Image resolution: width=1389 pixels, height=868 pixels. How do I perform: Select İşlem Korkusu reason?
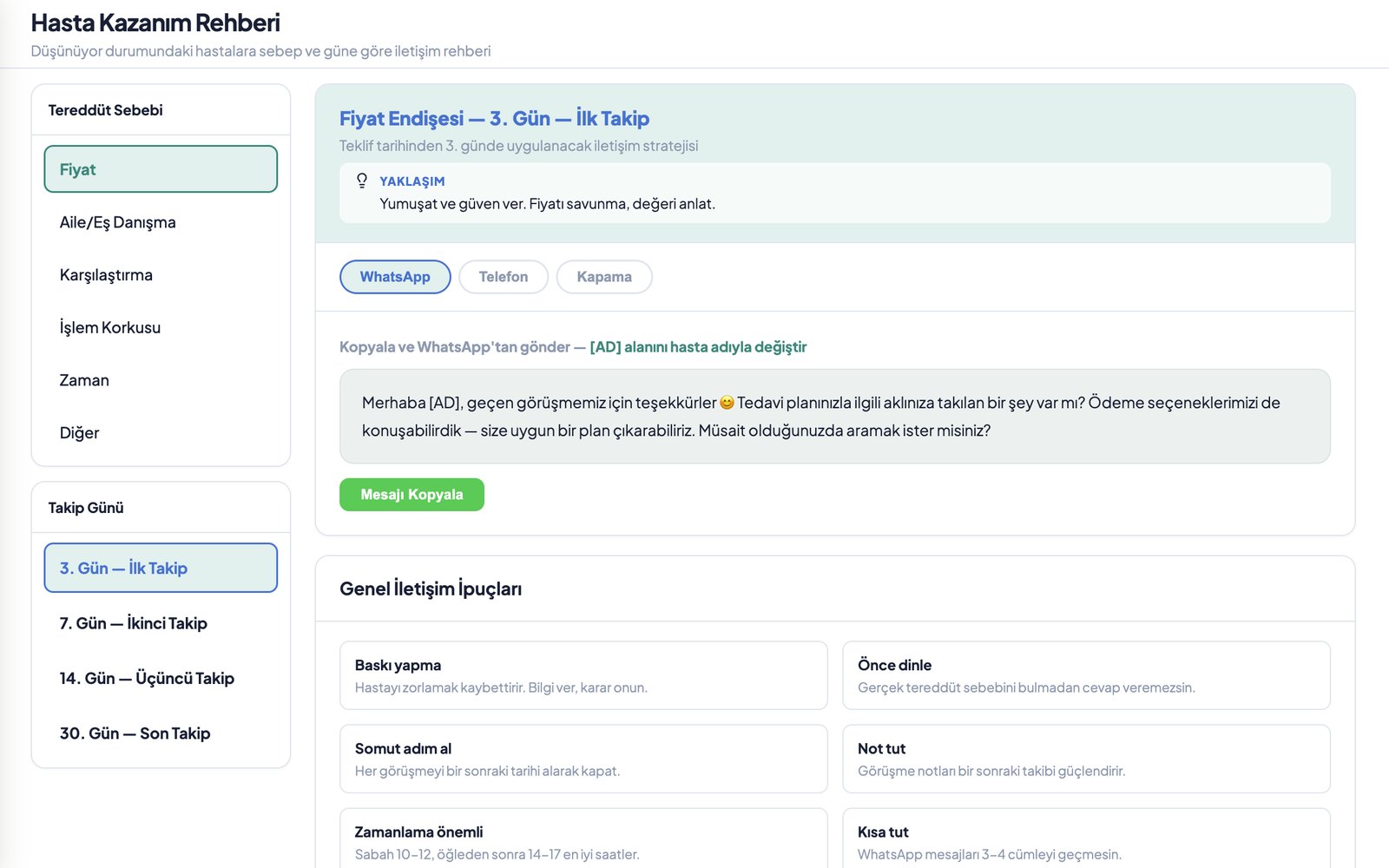(161, 327)
